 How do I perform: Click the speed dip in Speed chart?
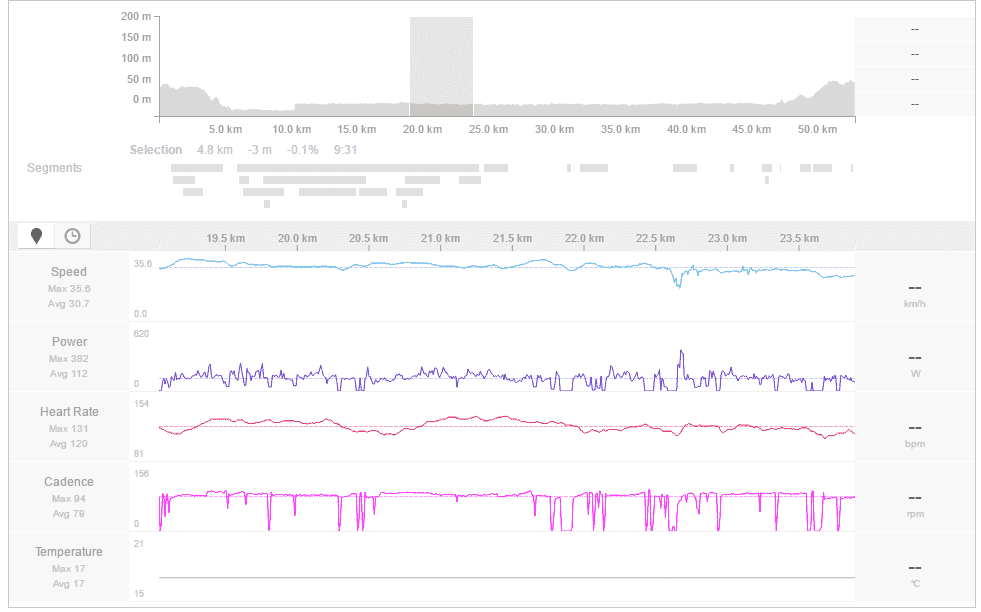(679, 285)
